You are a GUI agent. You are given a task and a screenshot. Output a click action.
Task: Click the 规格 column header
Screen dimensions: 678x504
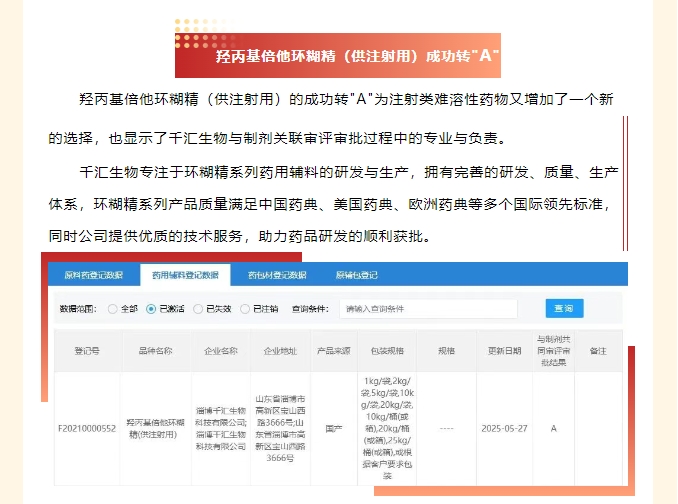click(x=446, y=351)
